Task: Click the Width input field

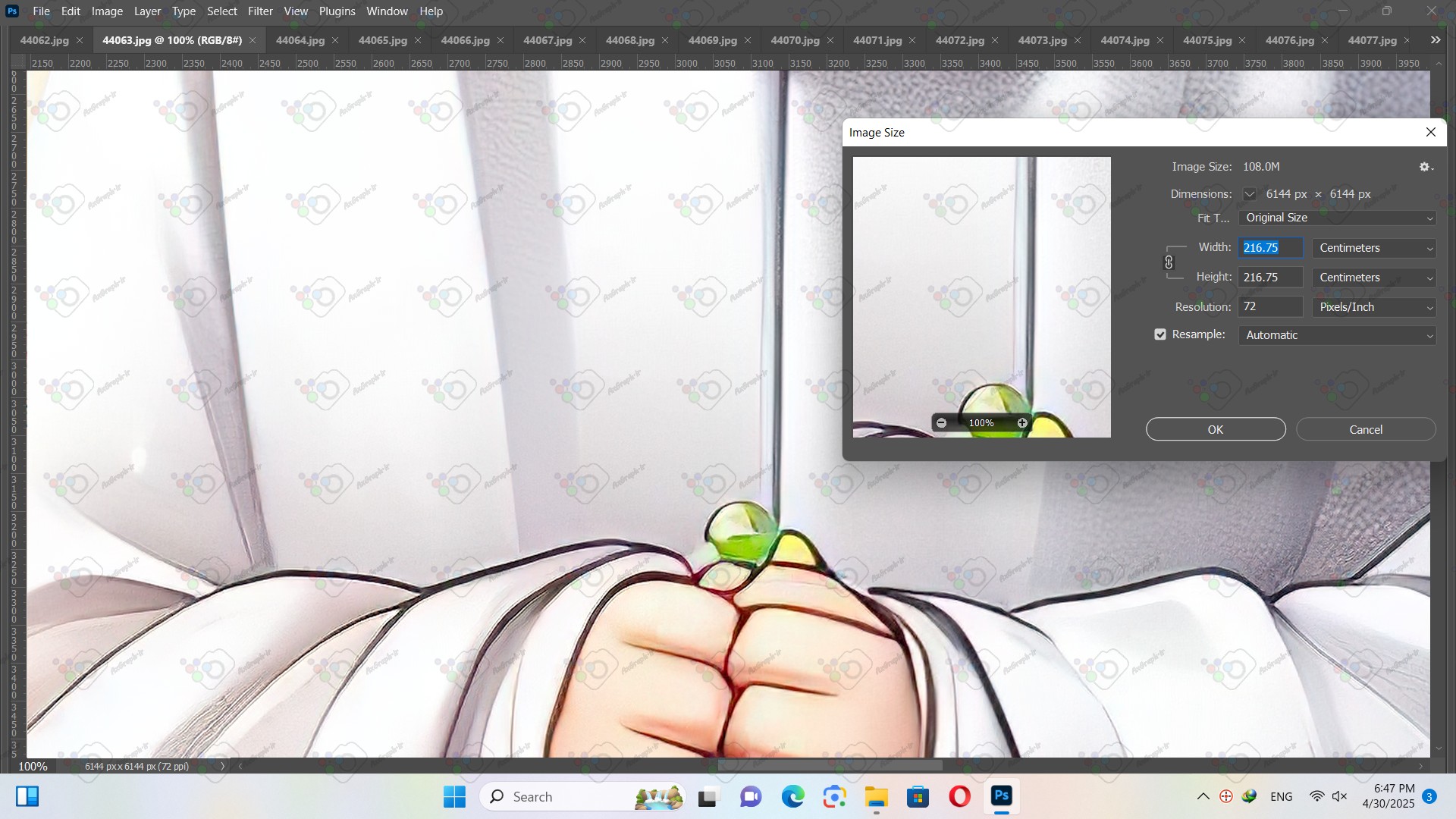Action: [1271, 248]
